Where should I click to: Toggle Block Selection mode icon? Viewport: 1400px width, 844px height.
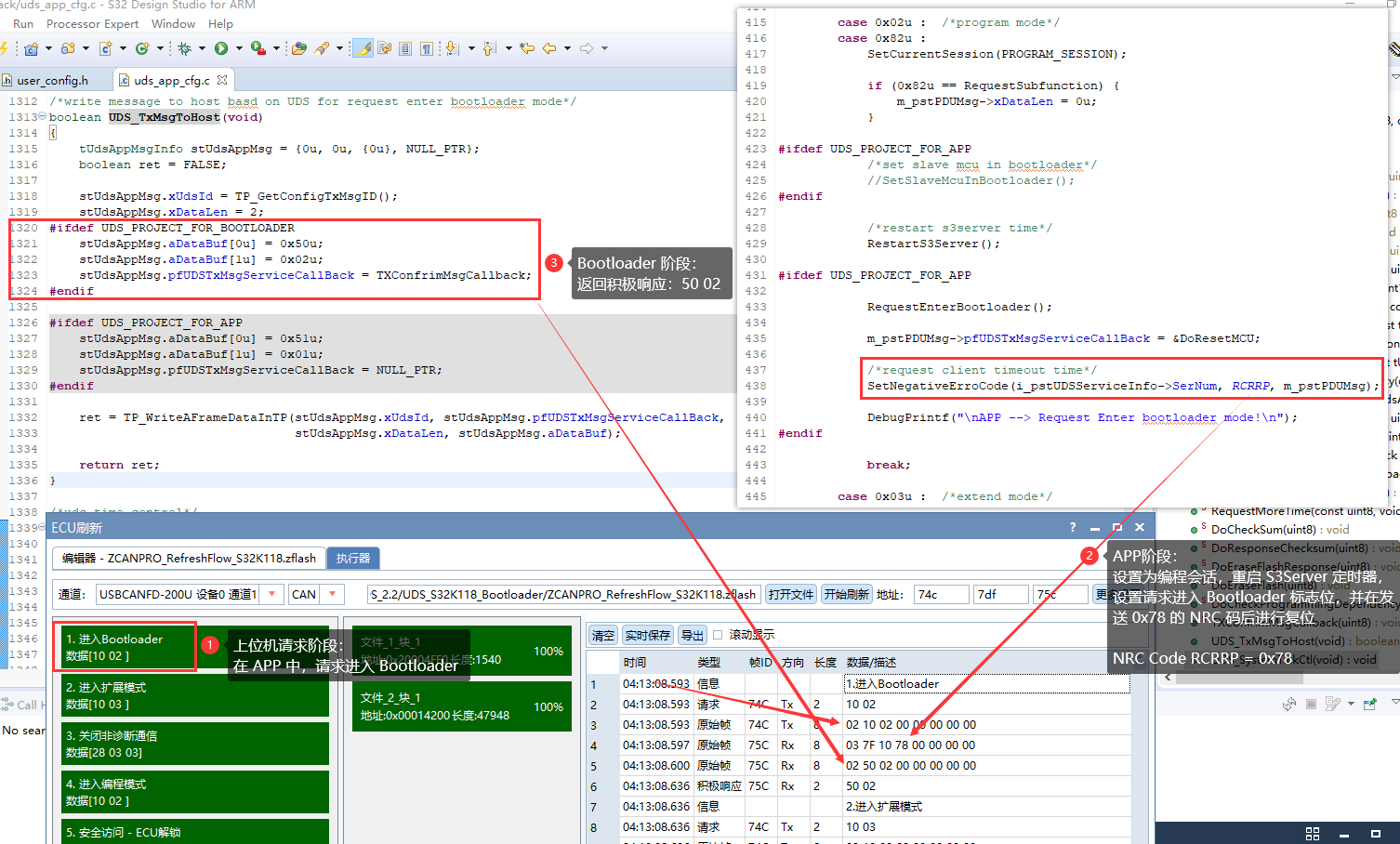[x=405, y=48]
